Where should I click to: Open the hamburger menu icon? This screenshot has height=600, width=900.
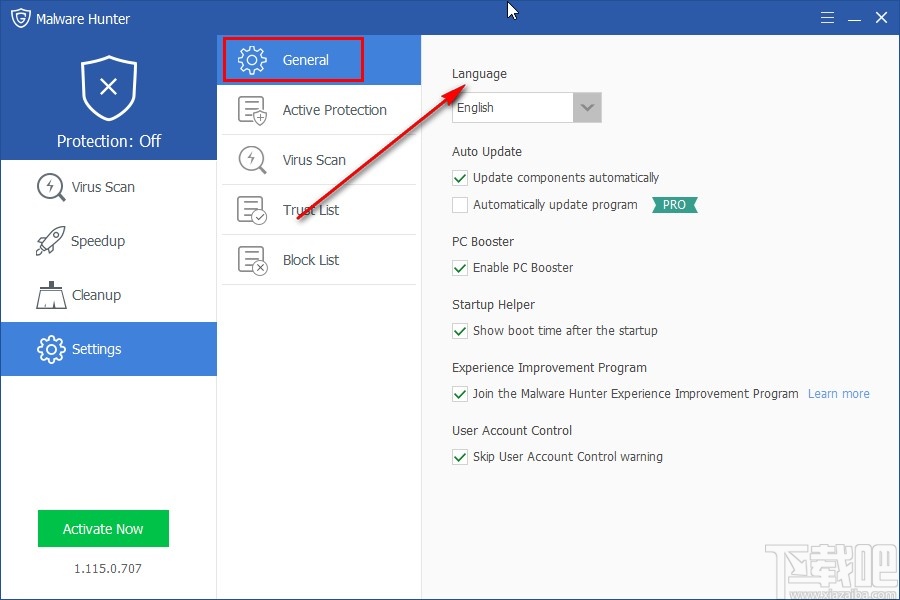tap(828, 17)
